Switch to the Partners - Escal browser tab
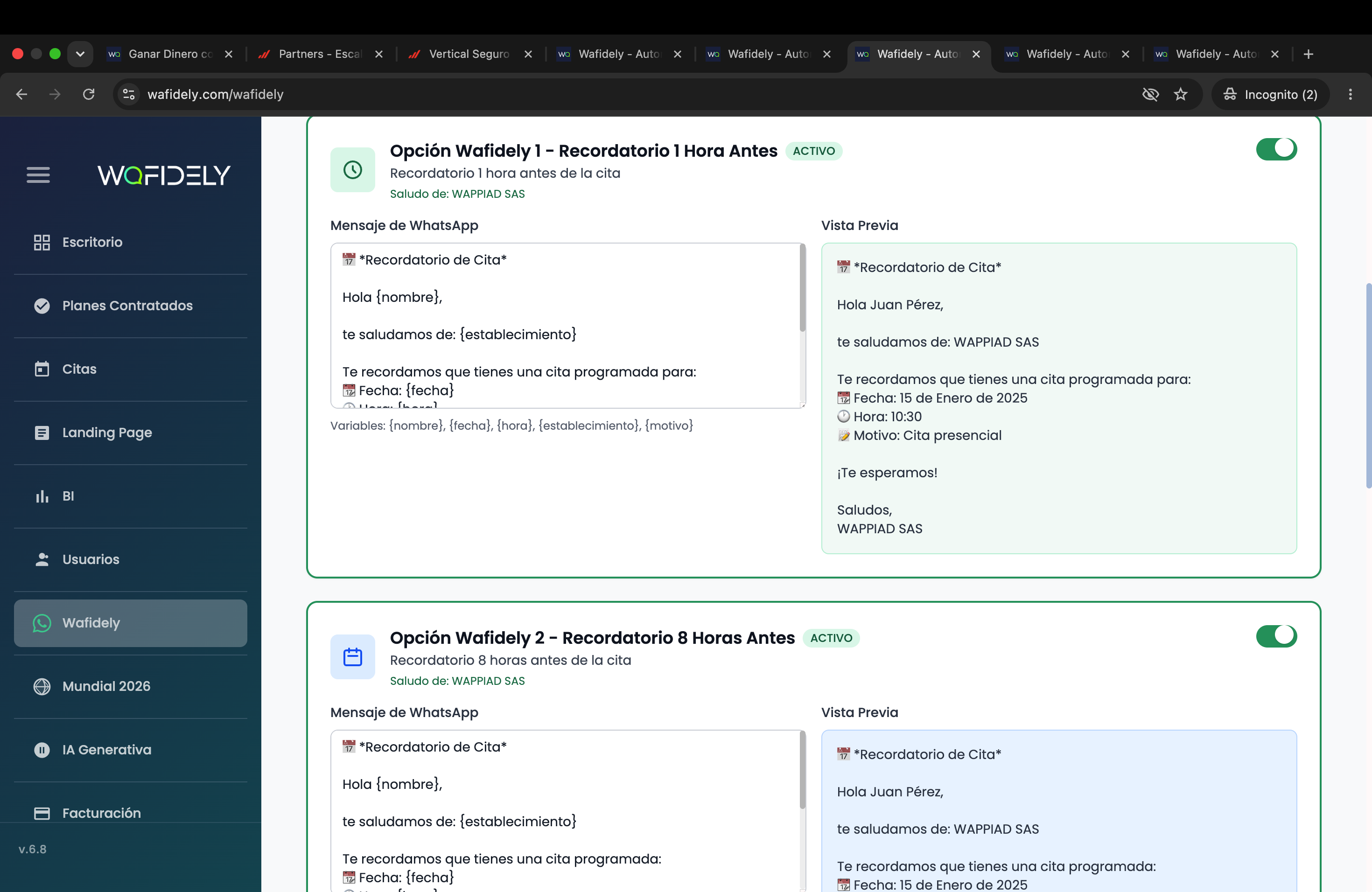The image size is (1372, 892). click(x=320, y=54)
